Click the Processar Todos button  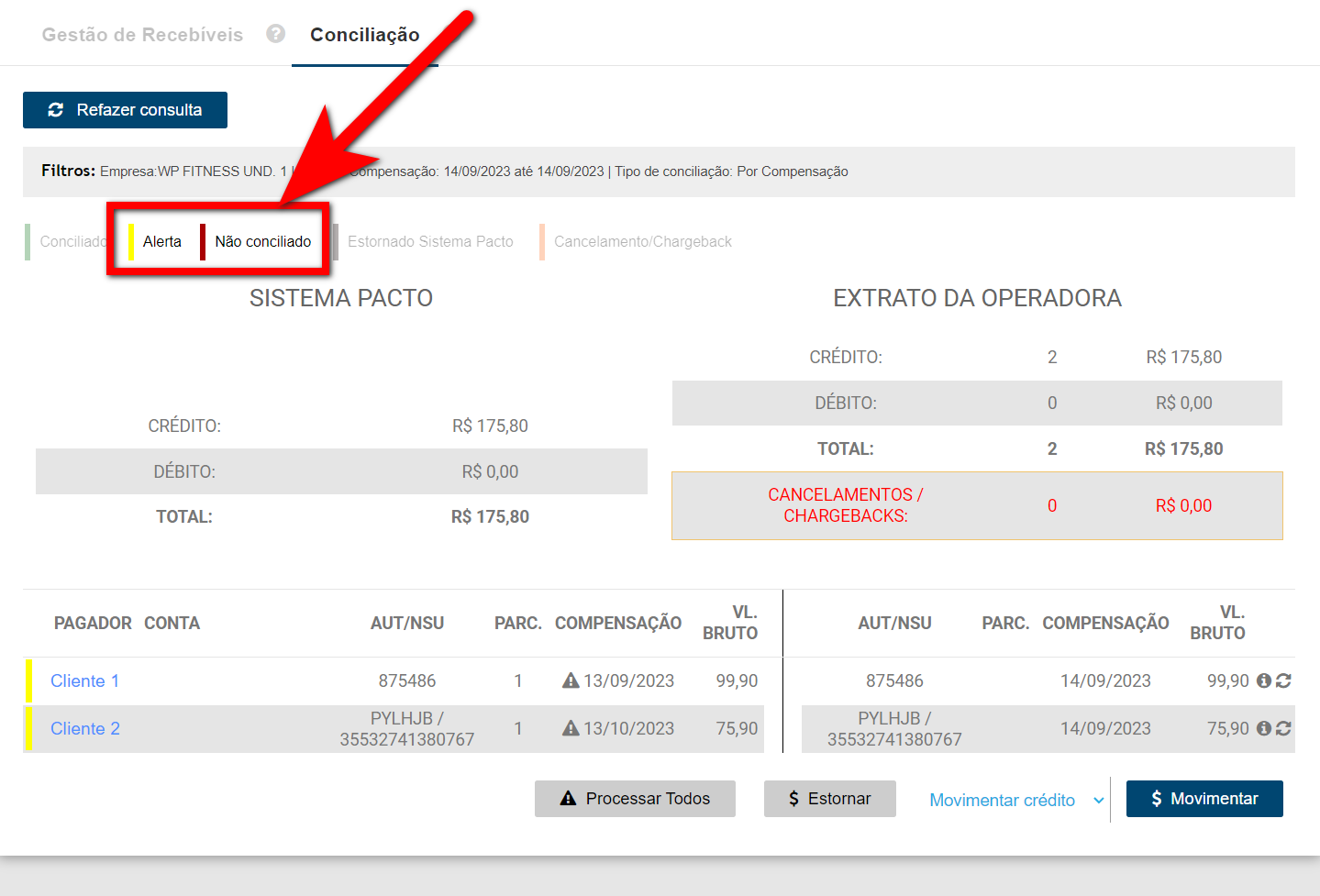tap(635, 799)
